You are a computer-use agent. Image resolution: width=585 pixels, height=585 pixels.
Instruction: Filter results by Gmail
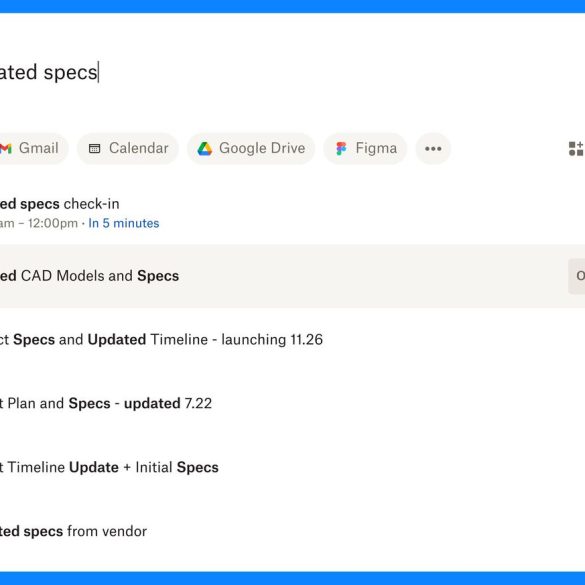point(33,148)
